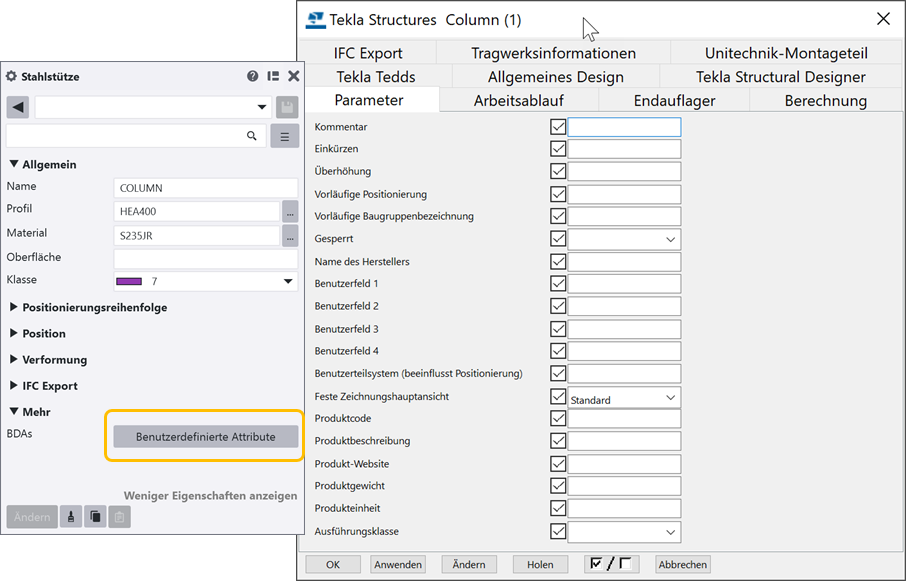Image resolution: width=906 pixels, height=581 pixels.
Task: Open the hamburger menu next to search
Action: pyautogui.click(x=285, y=136)
